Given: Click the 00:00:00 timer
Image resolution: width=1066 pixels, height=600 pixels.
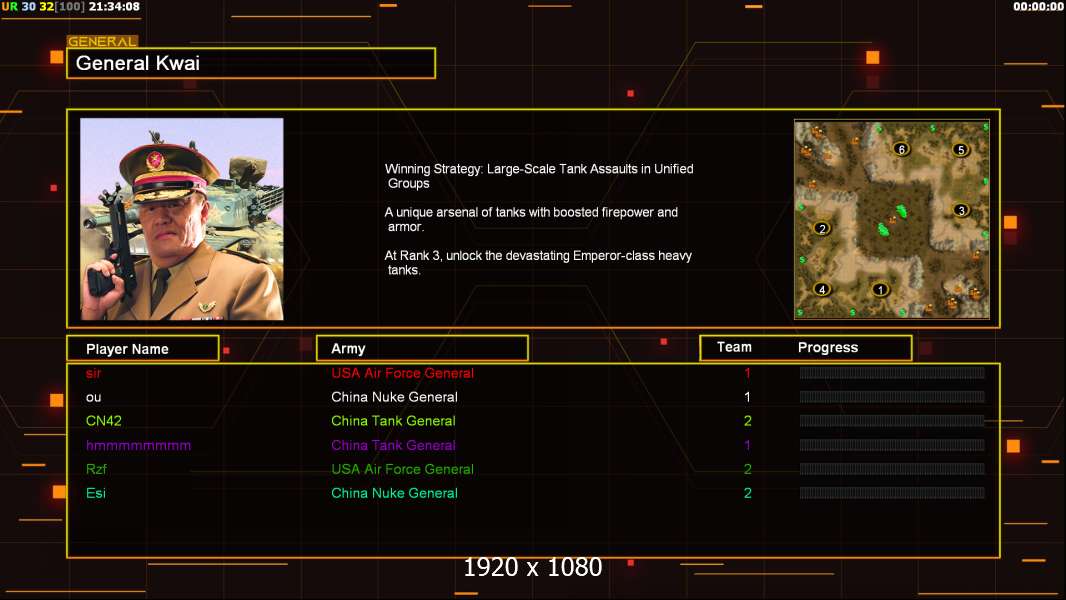Looking at the screenshot, I should 1038,7.
